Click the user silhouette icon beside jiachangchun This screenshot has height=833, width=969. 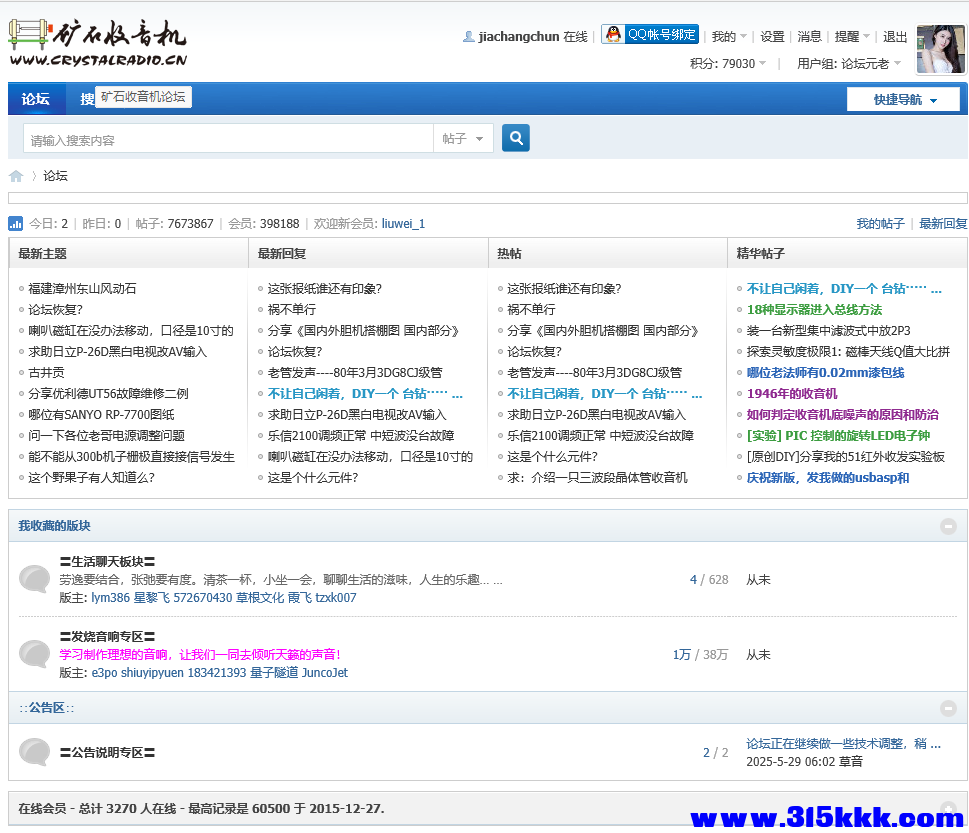[x=469, y=36]
